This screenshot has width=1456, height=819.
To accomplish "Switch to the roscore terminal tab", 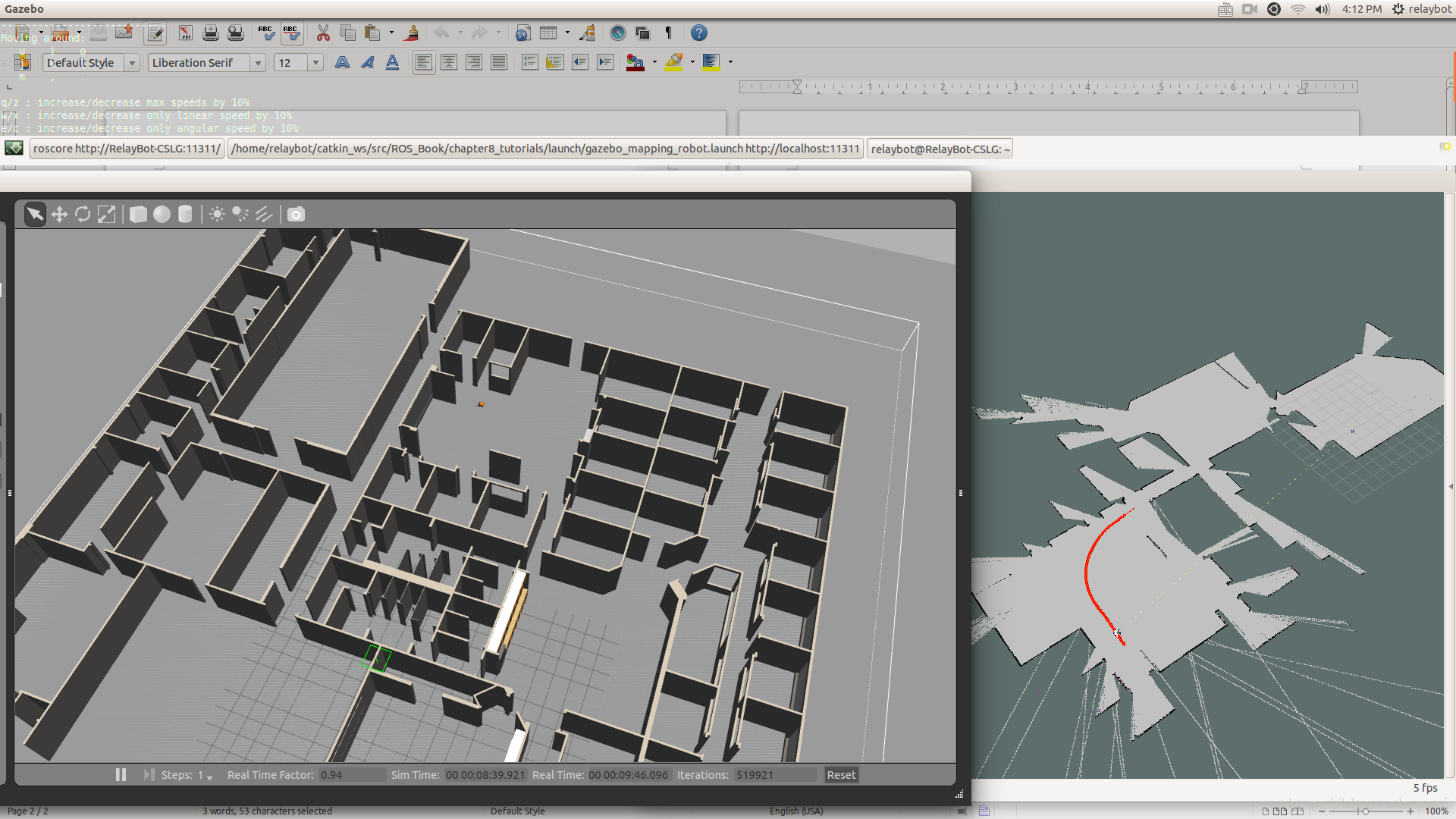I will [x=127, y=149].
